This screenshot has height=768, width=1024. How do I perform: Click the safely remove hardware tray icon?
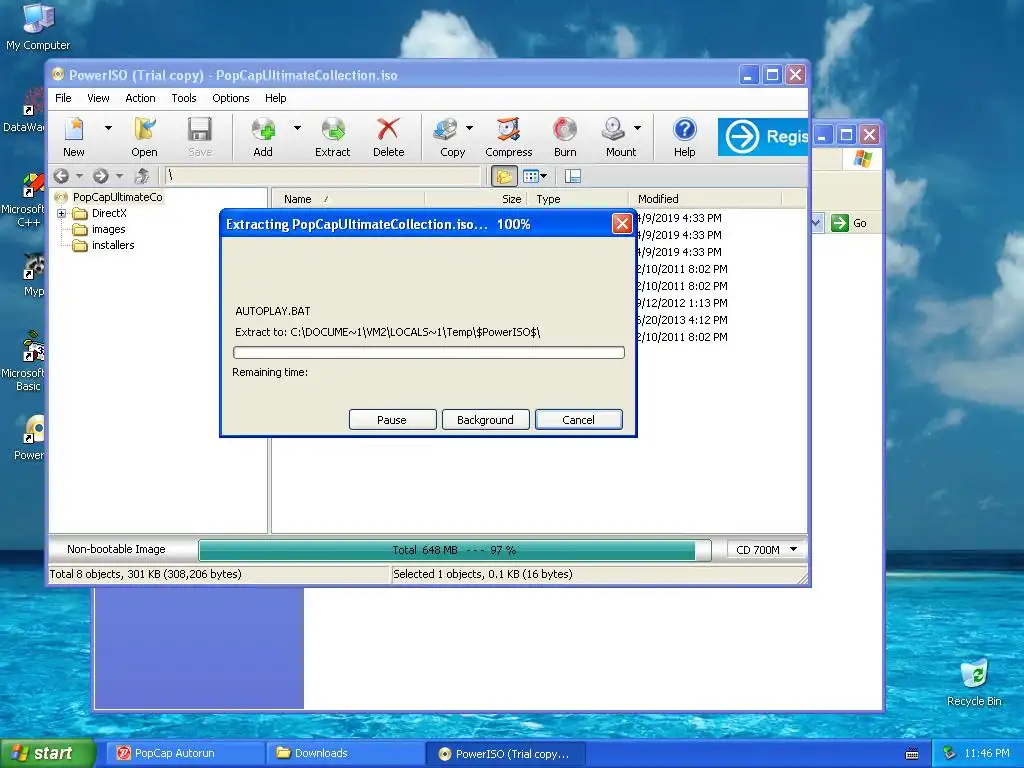950,754
